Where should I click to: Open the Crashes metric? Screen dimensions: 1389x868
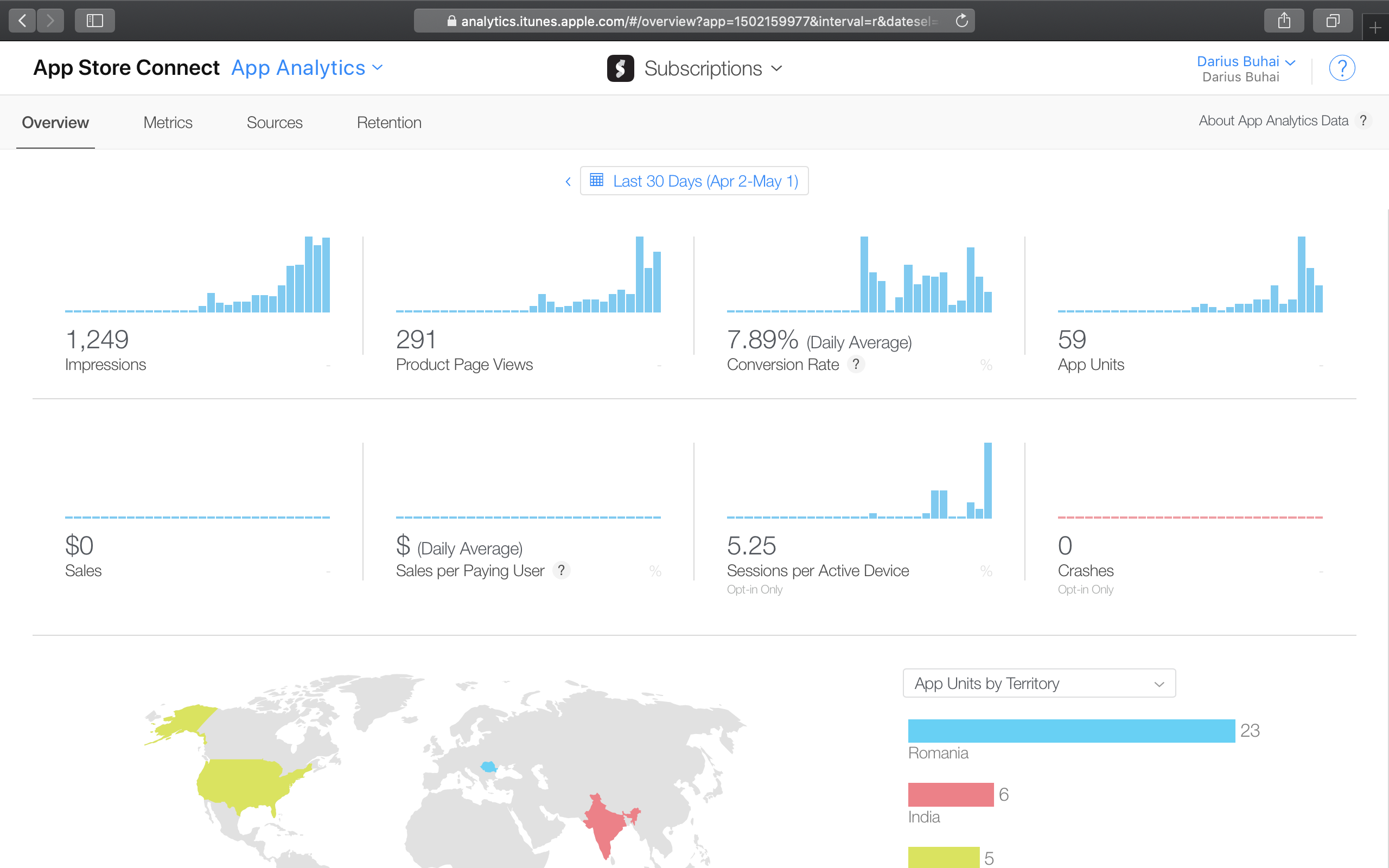1085,571
